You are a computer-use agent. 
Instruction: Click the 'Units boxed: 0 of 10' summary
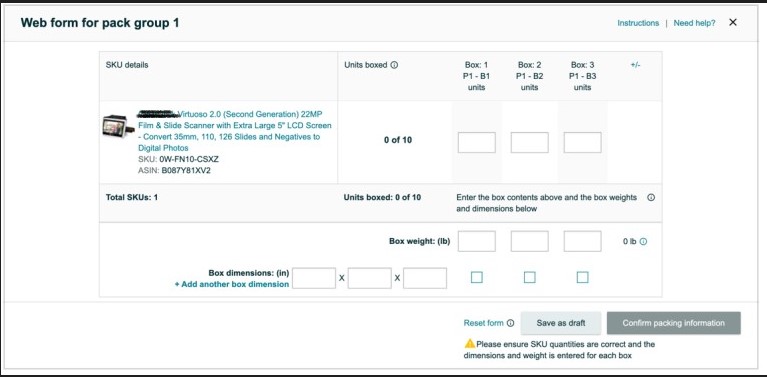coord(382,198)
